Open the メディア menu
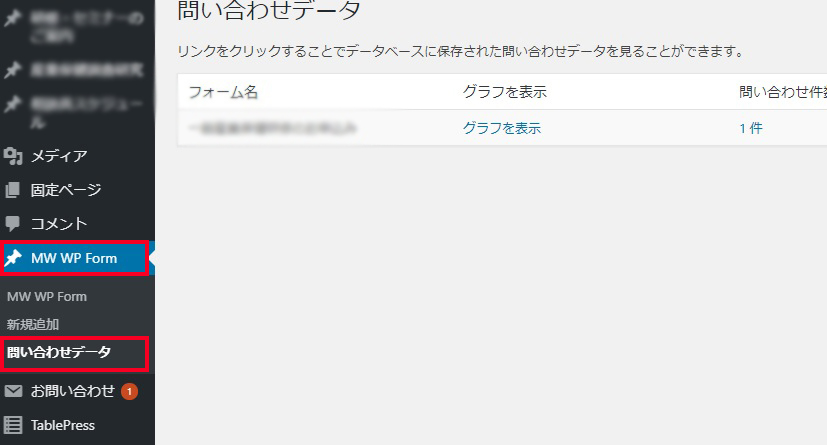Viewport: 827px width, 445px height. [59, 156]
